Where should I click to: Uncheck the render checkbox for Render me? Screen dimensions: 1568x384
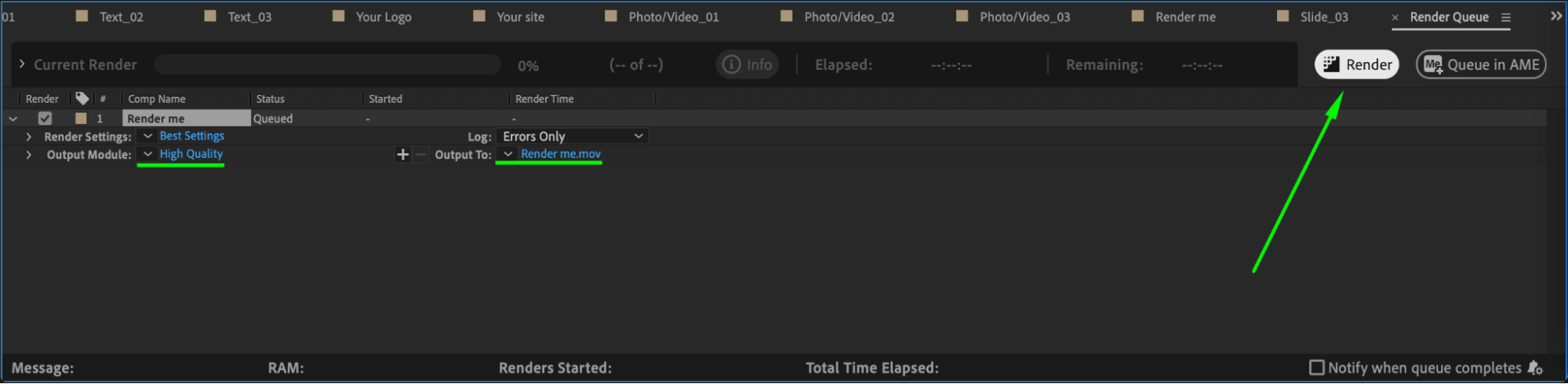click(45, 119)
